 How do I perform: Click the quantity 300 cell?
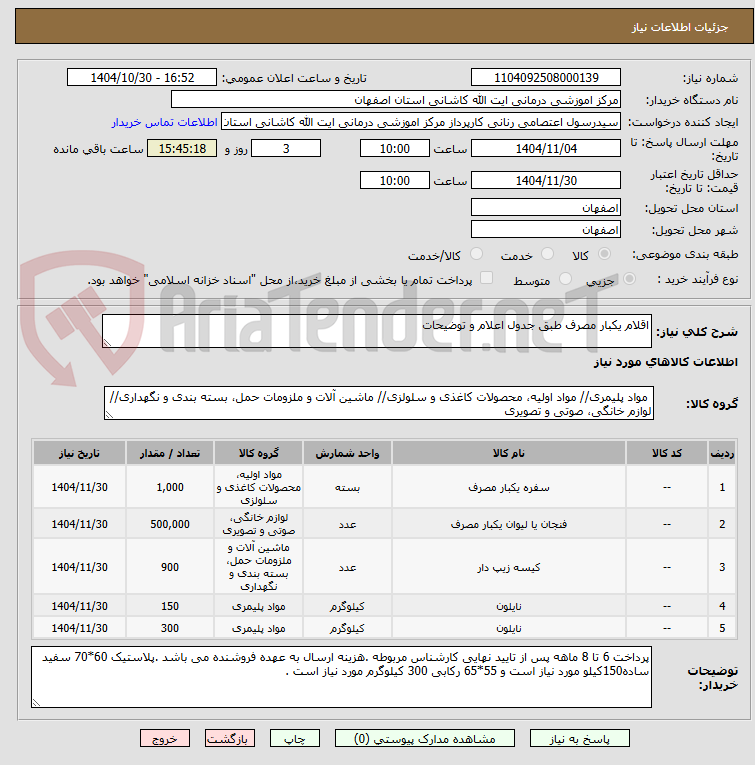[x=170, y=628]
